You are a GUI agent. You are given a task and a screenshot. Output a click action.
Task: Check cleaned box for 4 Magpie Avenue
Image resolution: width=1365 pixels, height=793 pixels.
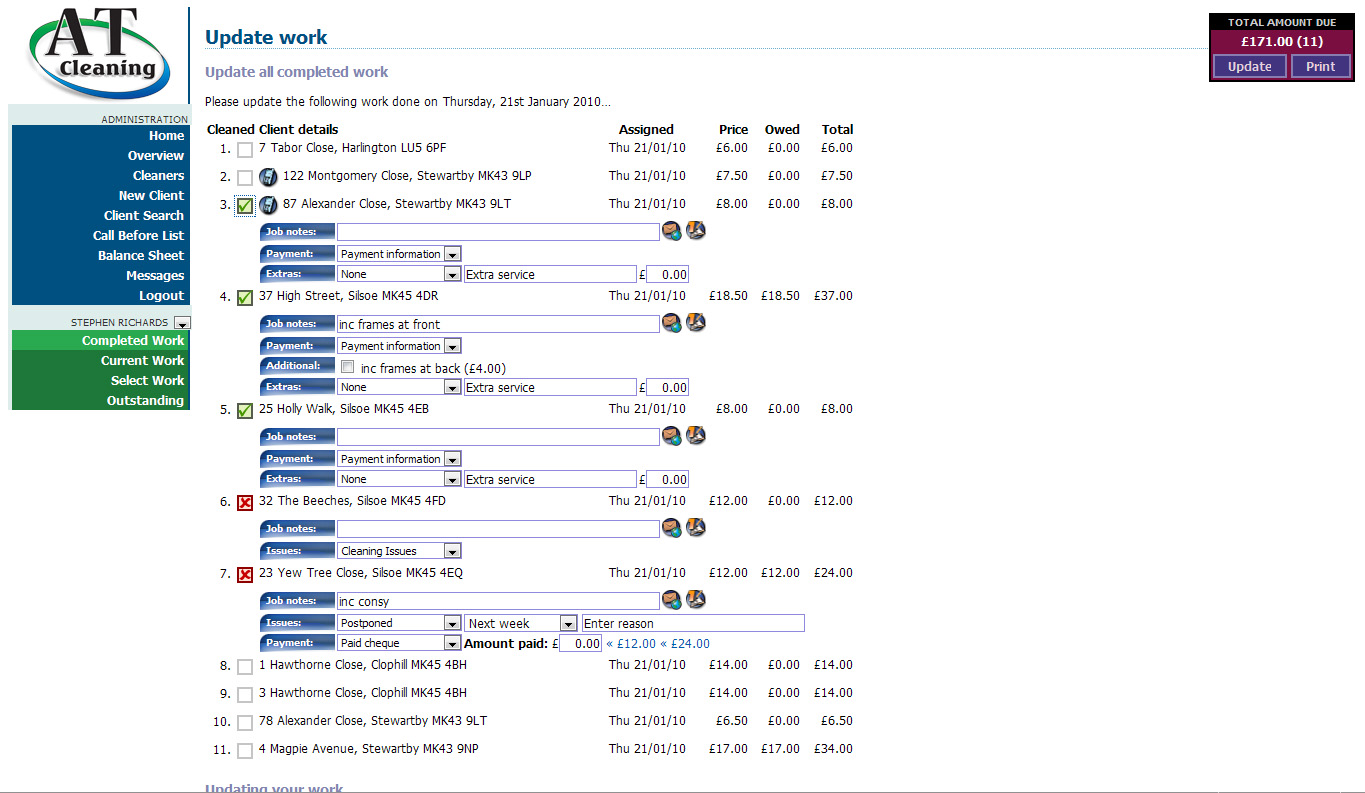[x=245, y=751]
